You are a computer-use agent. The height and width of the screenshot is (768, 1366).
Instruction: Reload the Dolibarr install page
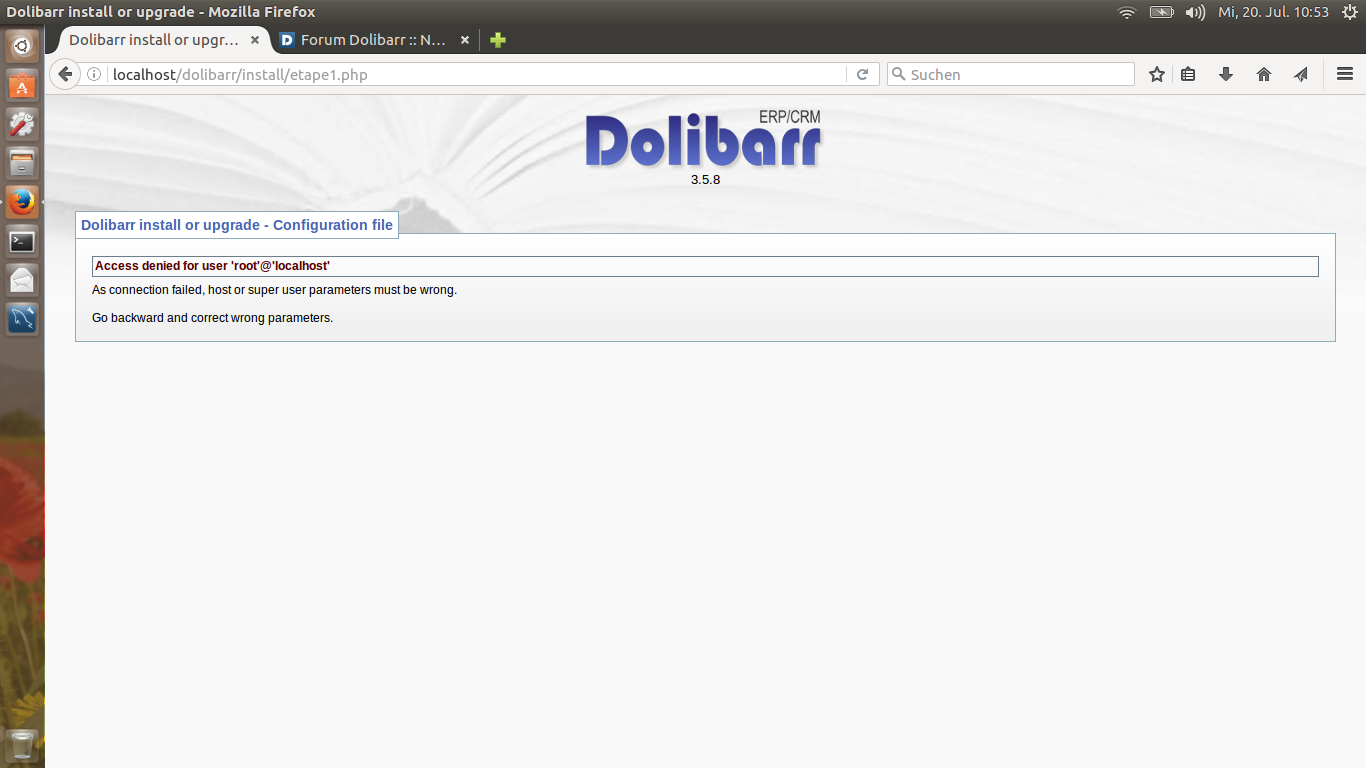point(862,74)
